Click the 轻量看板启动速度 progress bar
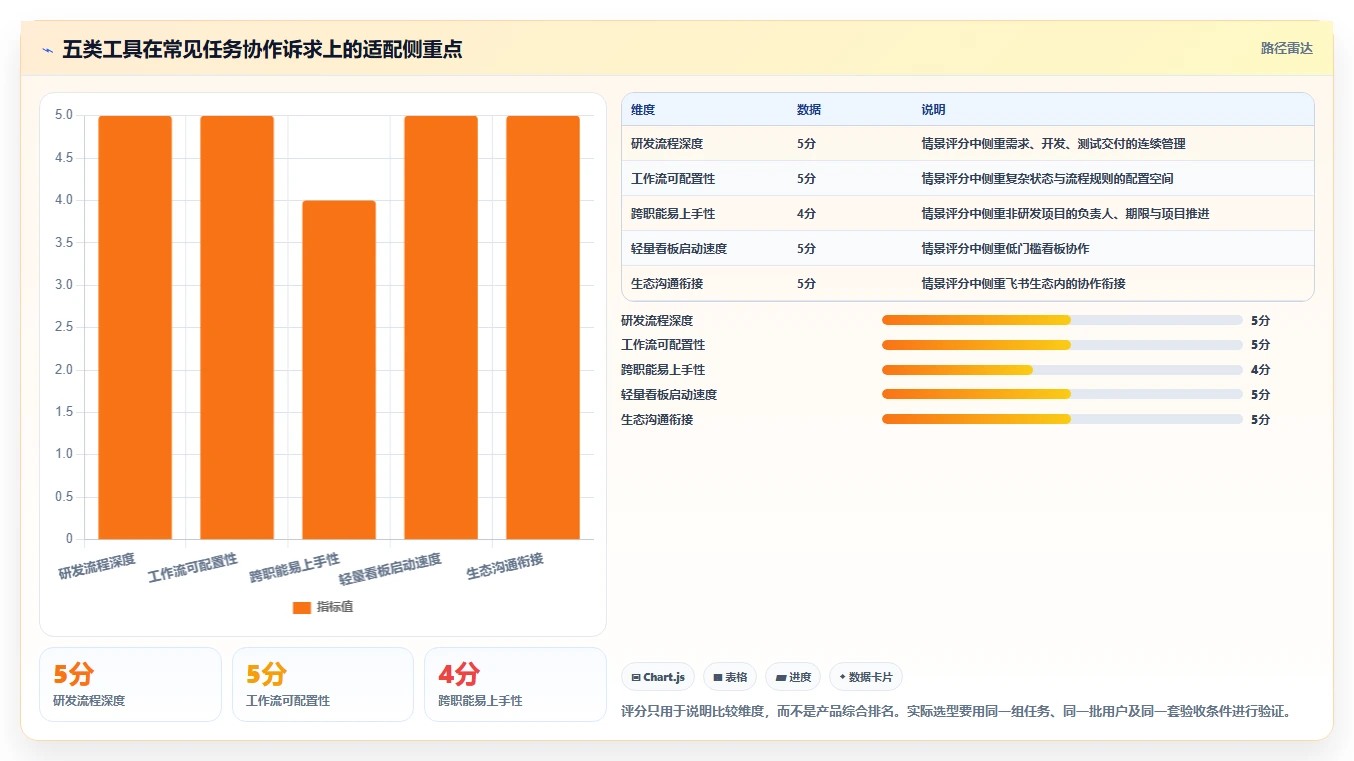 point(1062,395)
